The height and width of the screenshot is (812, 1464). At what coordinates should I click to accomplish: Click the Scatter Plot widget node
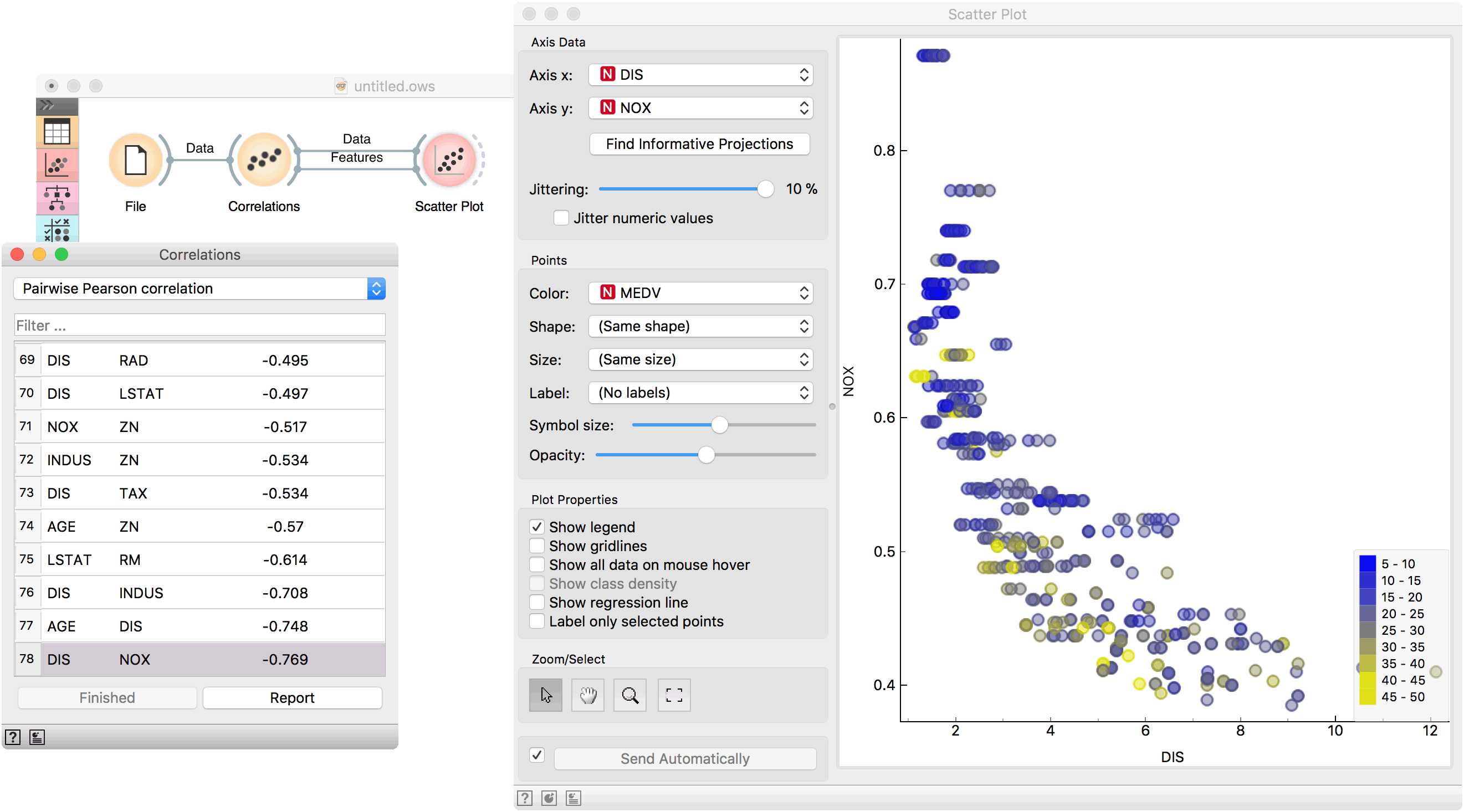pos(449,160)
